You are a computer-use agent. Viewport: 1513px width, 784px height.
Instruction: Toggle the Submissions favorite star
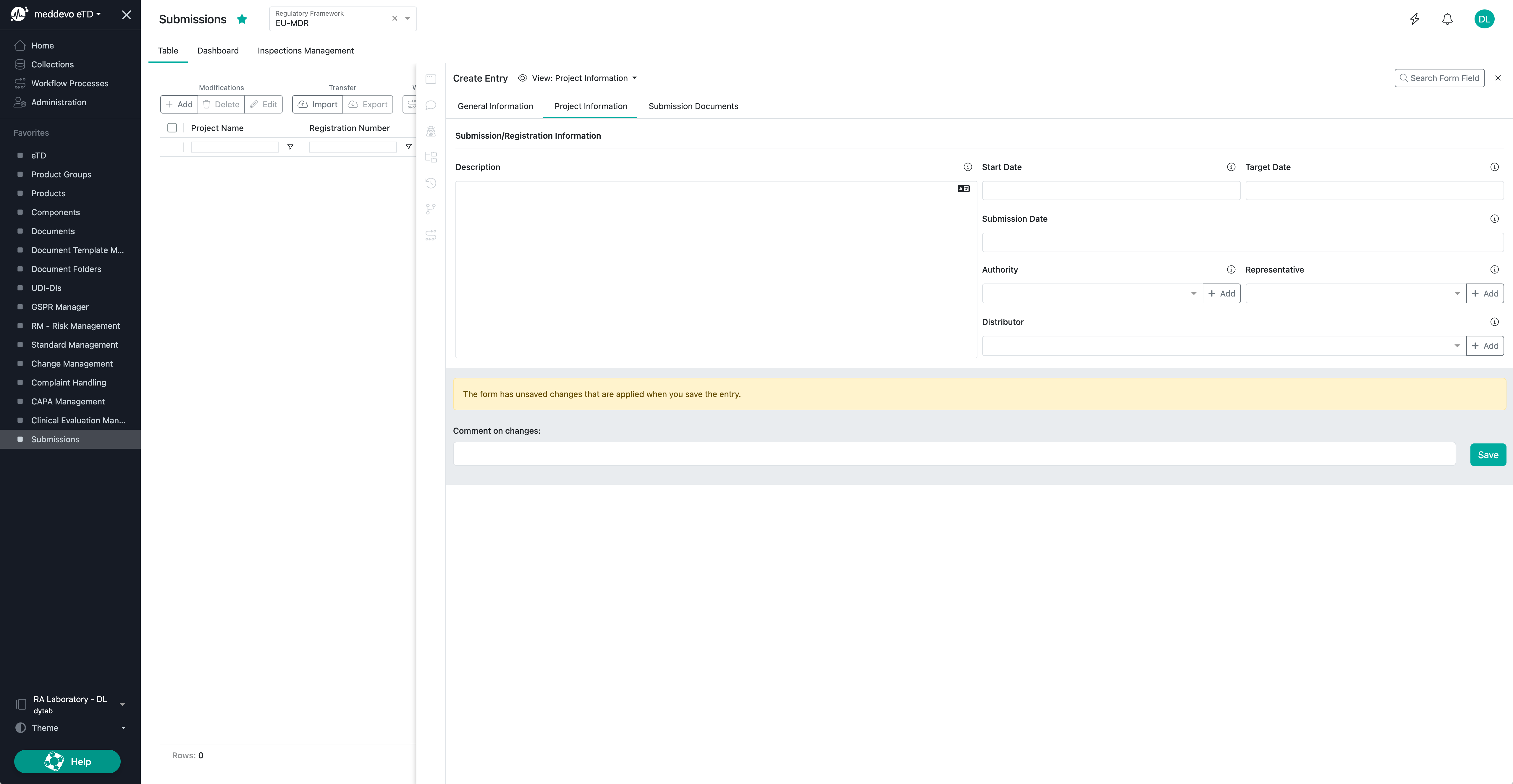241,19
